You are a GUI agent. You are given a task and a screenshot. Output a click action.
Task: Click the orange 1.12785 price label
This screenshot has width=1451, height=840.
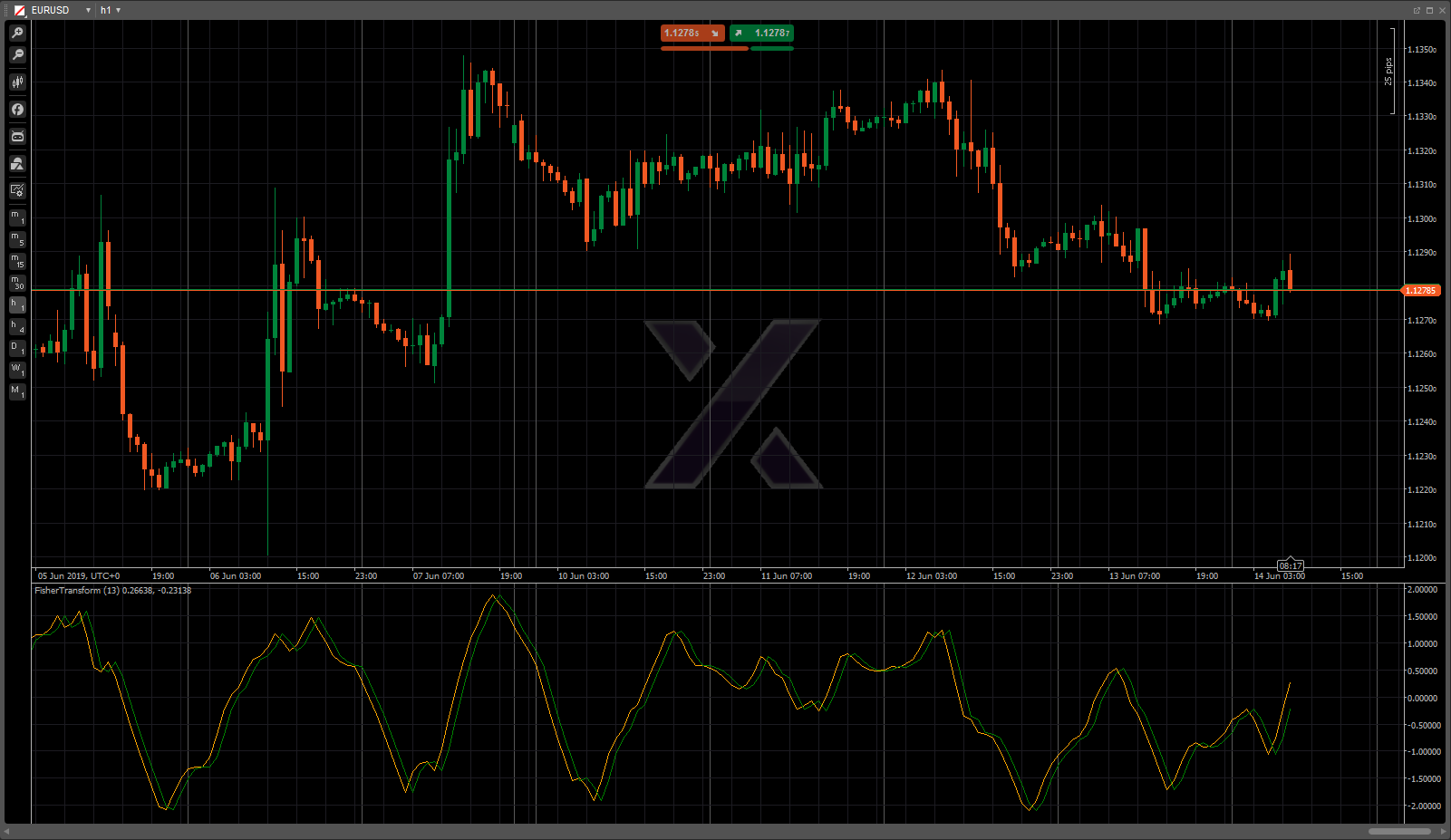click(1420, 291)
